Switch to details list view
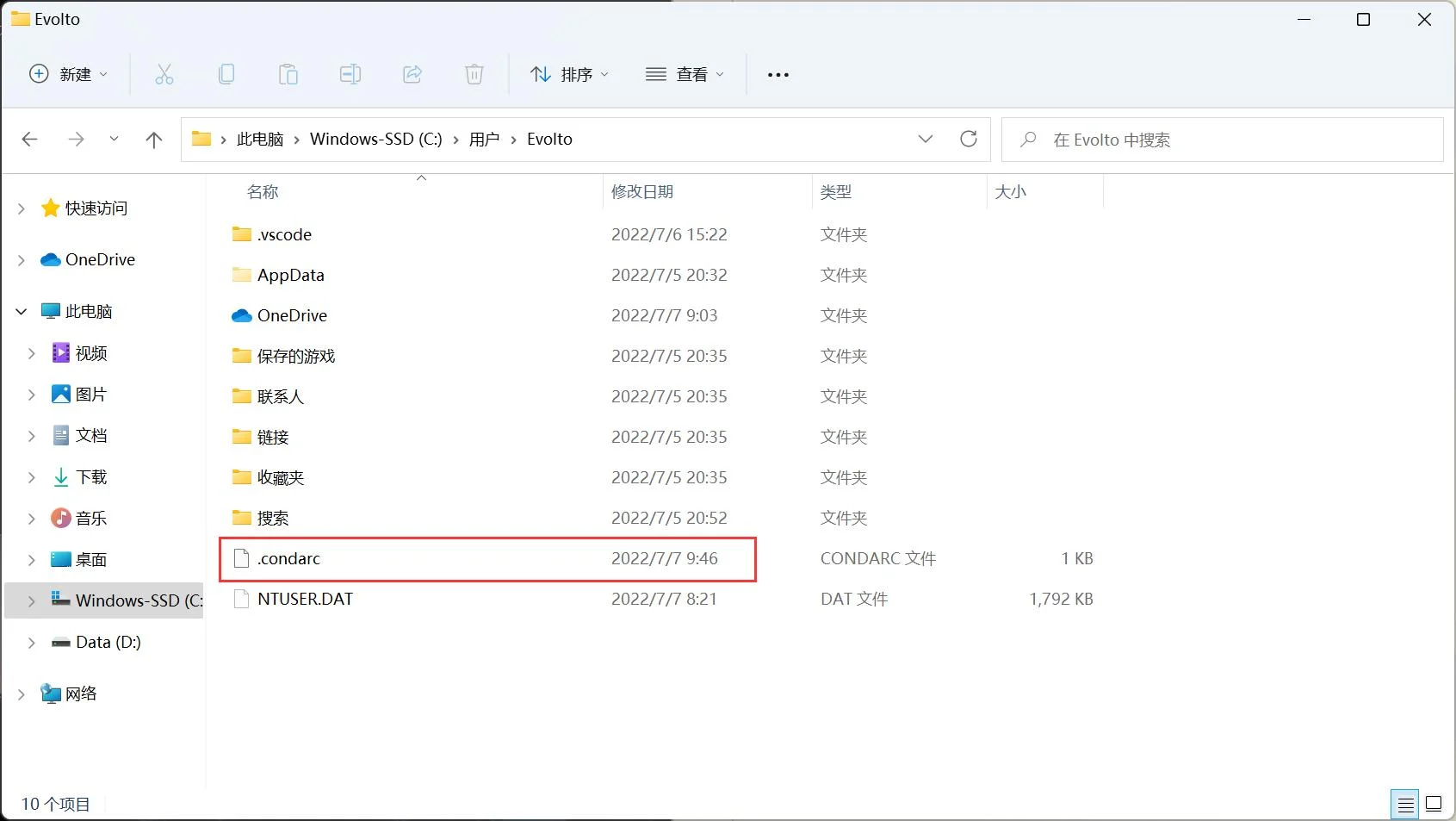 tap(1405, 804)
